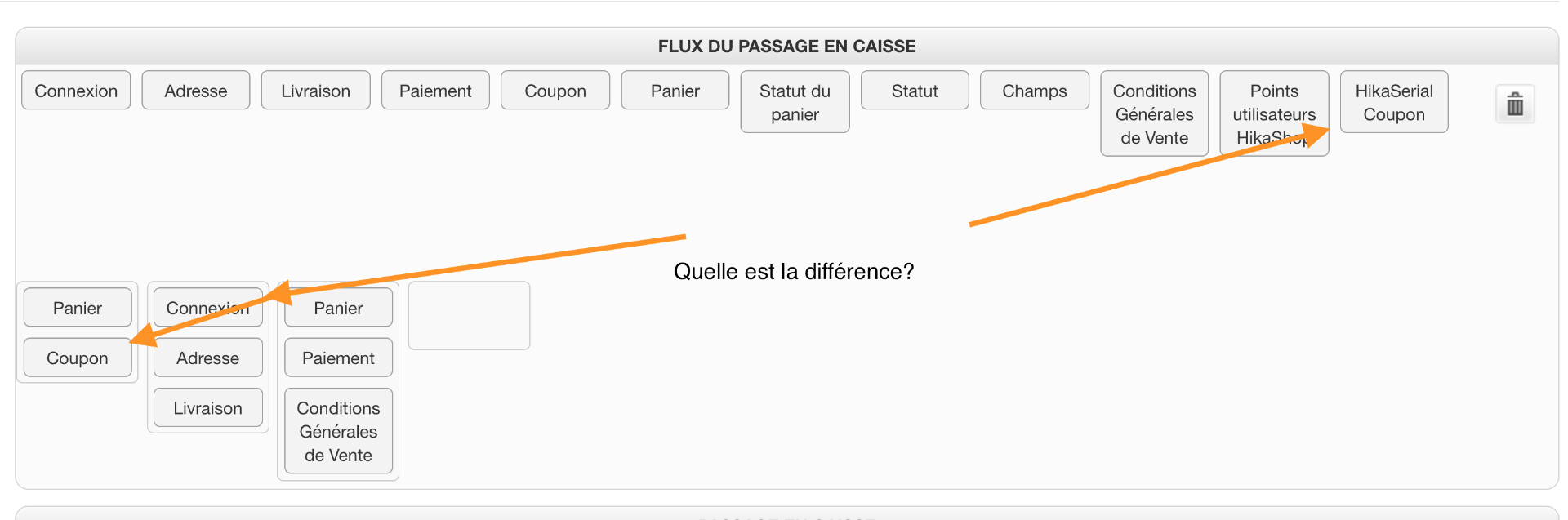Select the Statut du panier block
The width and height of the screenshot is (1568, 520).
click(795, 102)
